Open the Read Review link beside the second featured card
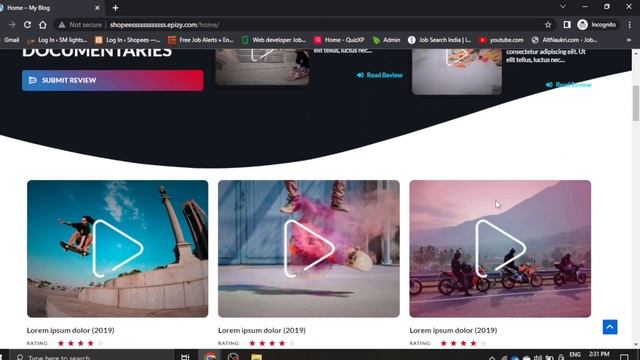 tap(569, 84)
